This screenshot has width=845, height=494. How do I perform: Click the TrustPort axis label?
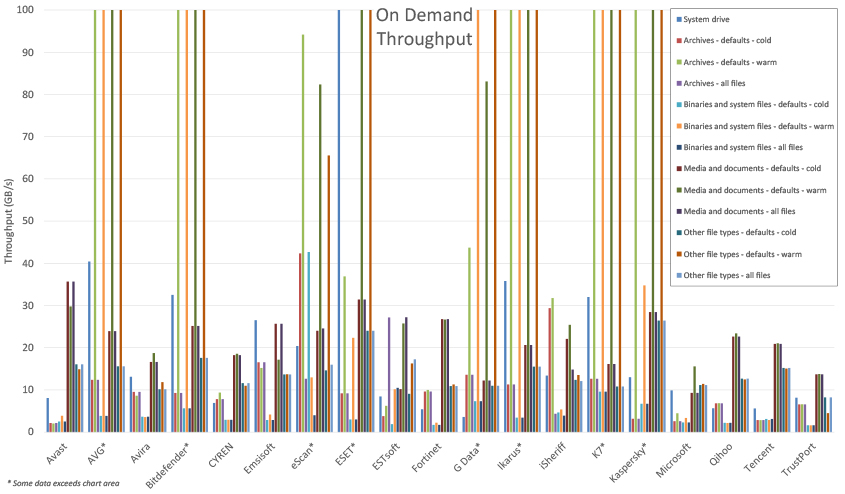(799, 460)
